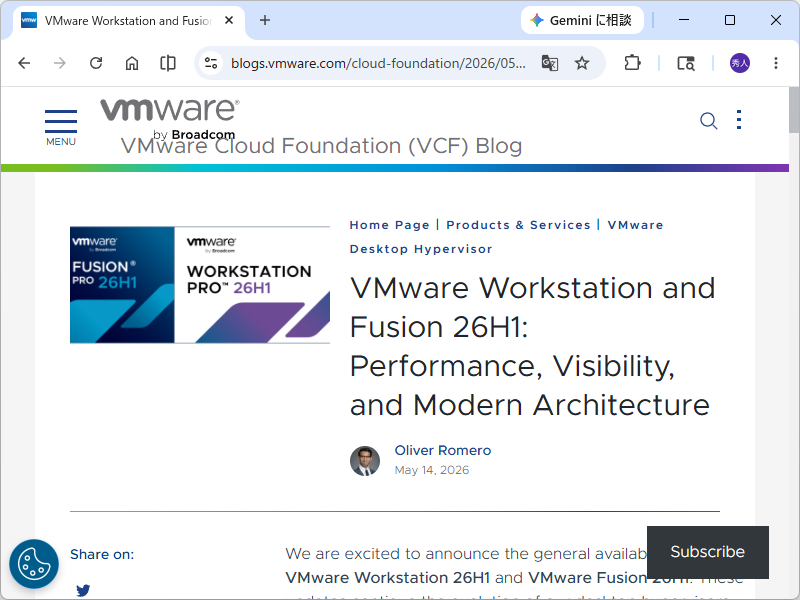This screenshot has height=600, width=800.
Task: Open Chrome three-dot menu
Action: tap(776, 63)
